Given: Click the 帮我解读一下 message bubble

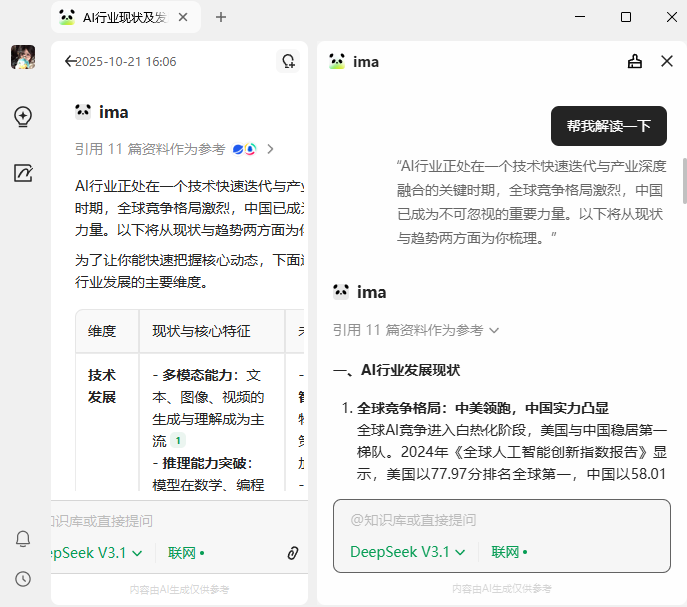Looking at the screenshot, I should pos(608,126).
